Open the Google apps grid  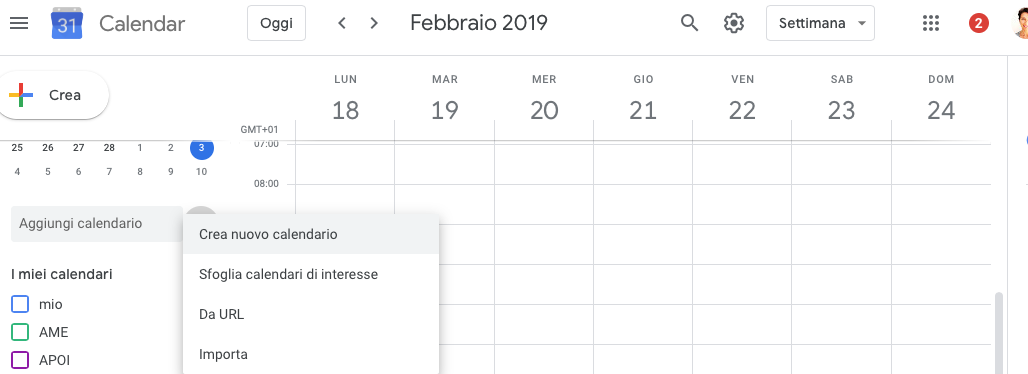(931, 24)
